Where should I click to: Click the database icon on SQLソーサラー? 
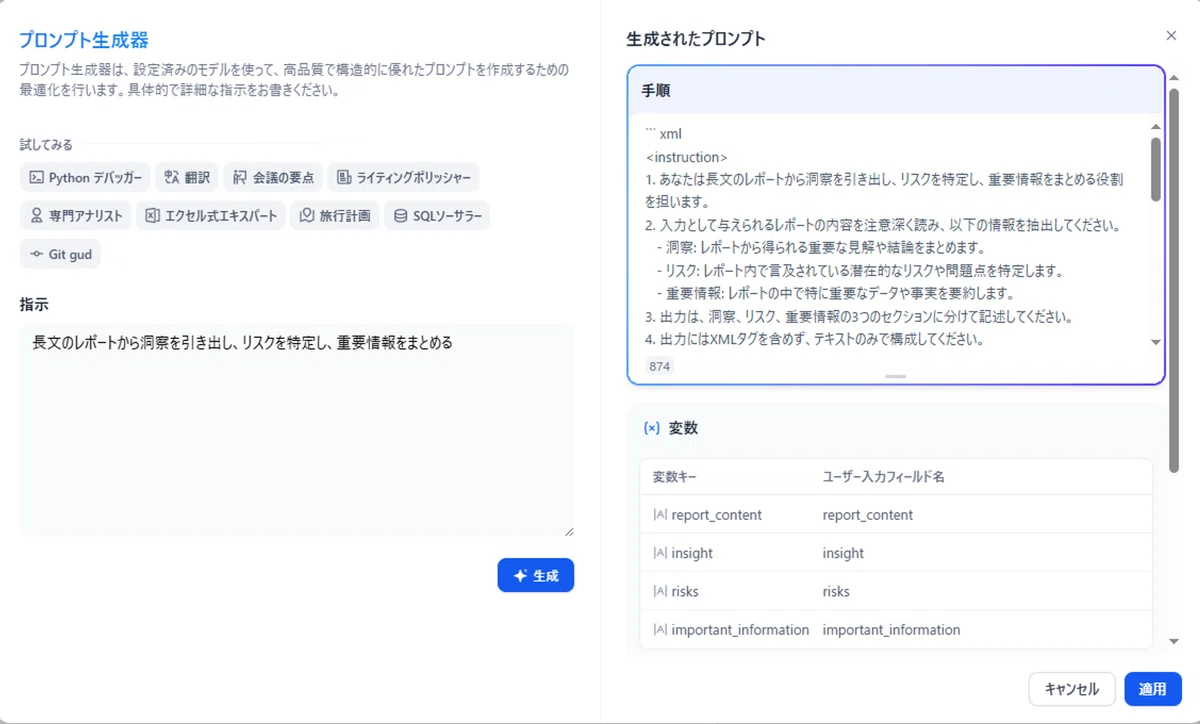click(x=400, y=215)
